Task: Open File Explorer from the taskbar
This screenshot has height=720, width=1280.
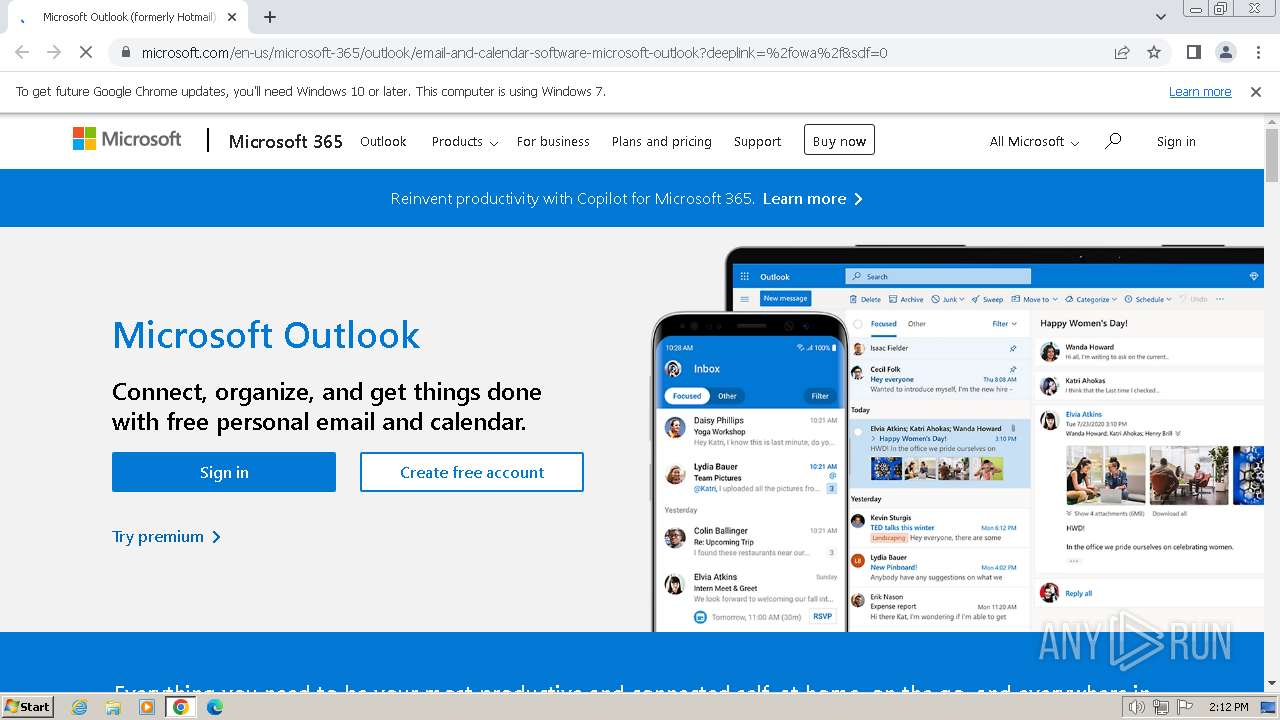Action: [113, 707]
